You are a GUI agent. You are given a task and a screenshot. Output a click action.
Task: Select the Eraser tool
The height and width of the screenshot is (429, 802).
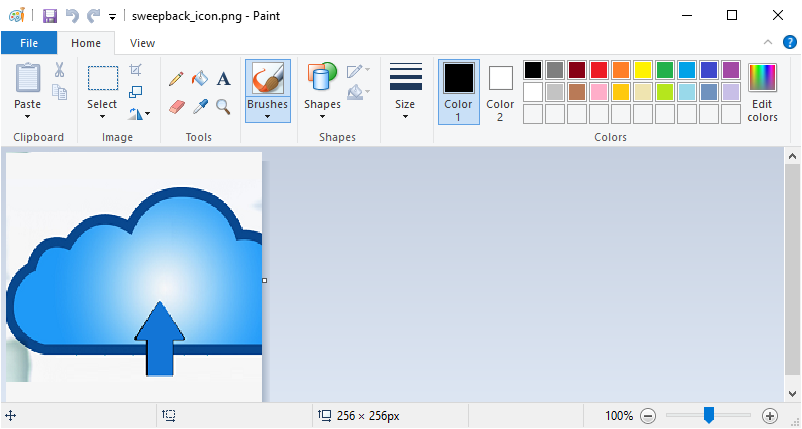point(176,106)
